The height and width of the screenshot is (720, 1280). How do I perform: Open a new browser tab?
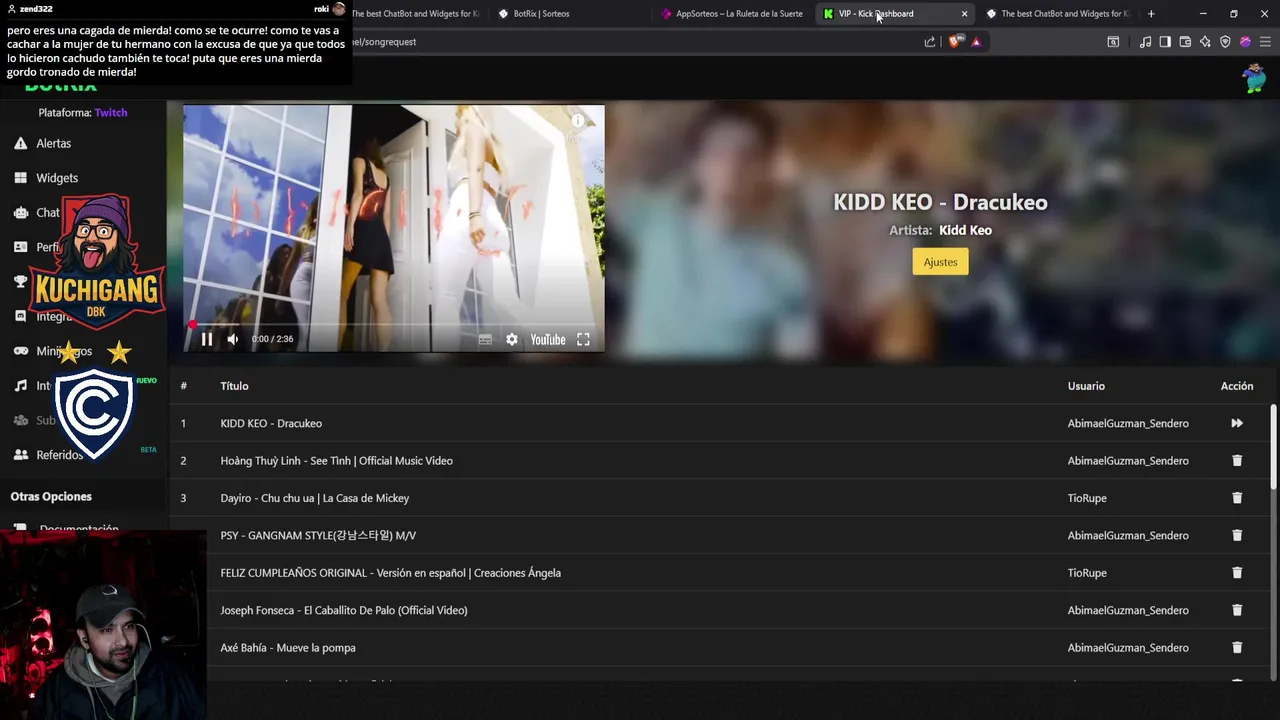coord(1151,14)
